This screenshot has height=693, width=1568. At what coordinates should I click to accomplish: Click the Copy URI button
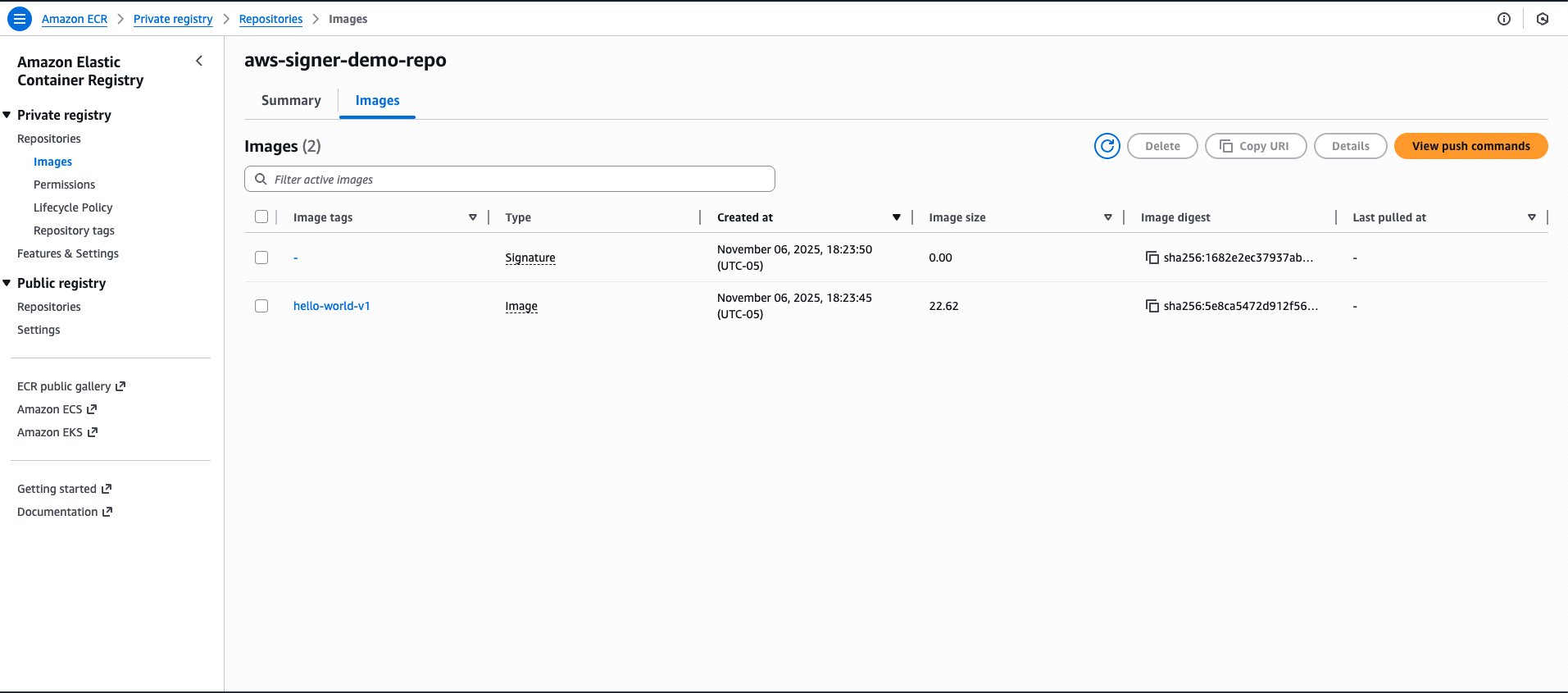tap(1256, 146)
